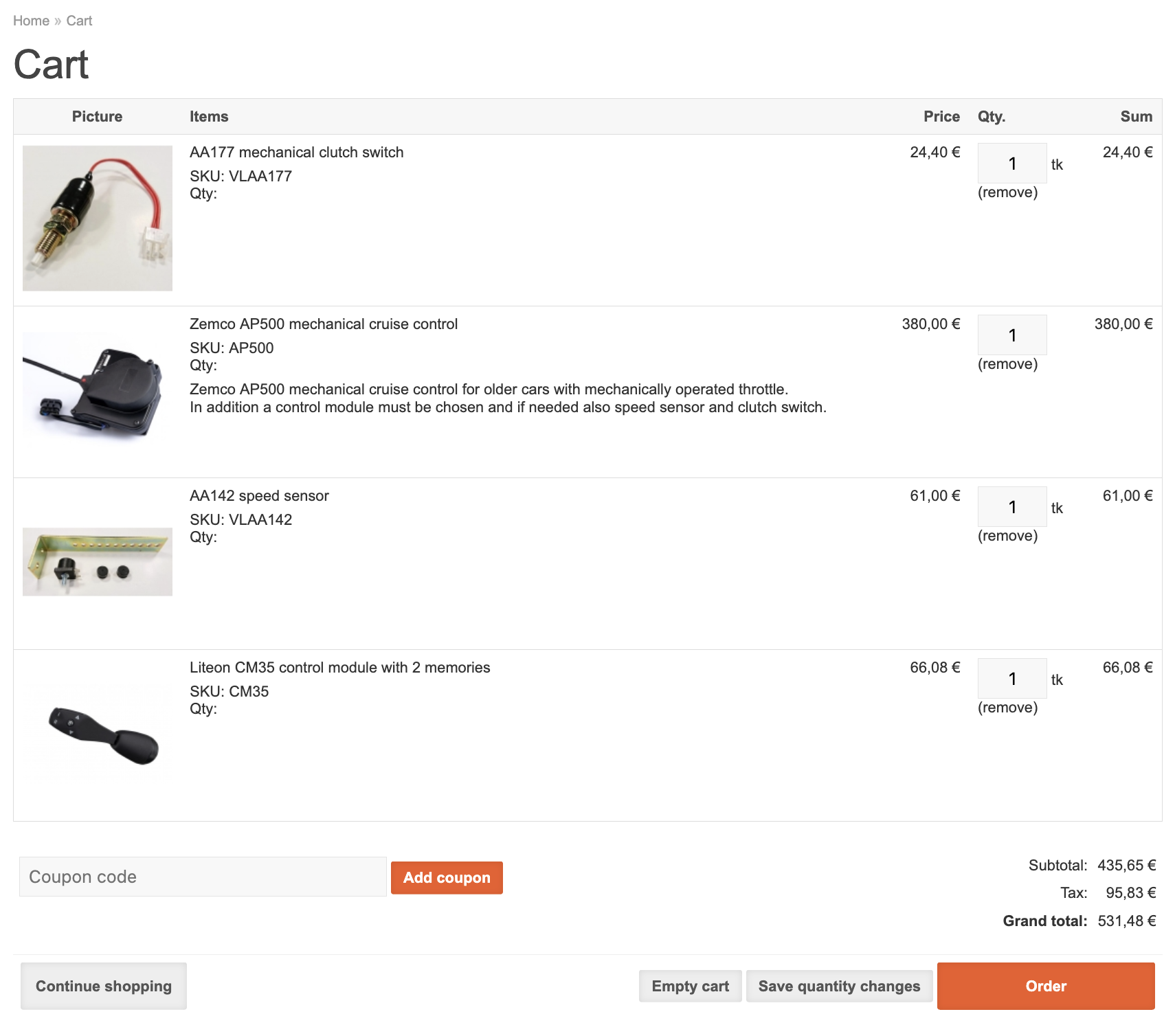Viewport: 1175px width, 1036px height.
Task: Remove AA177 clutch switch from cart
Action: click(1007, 192)
